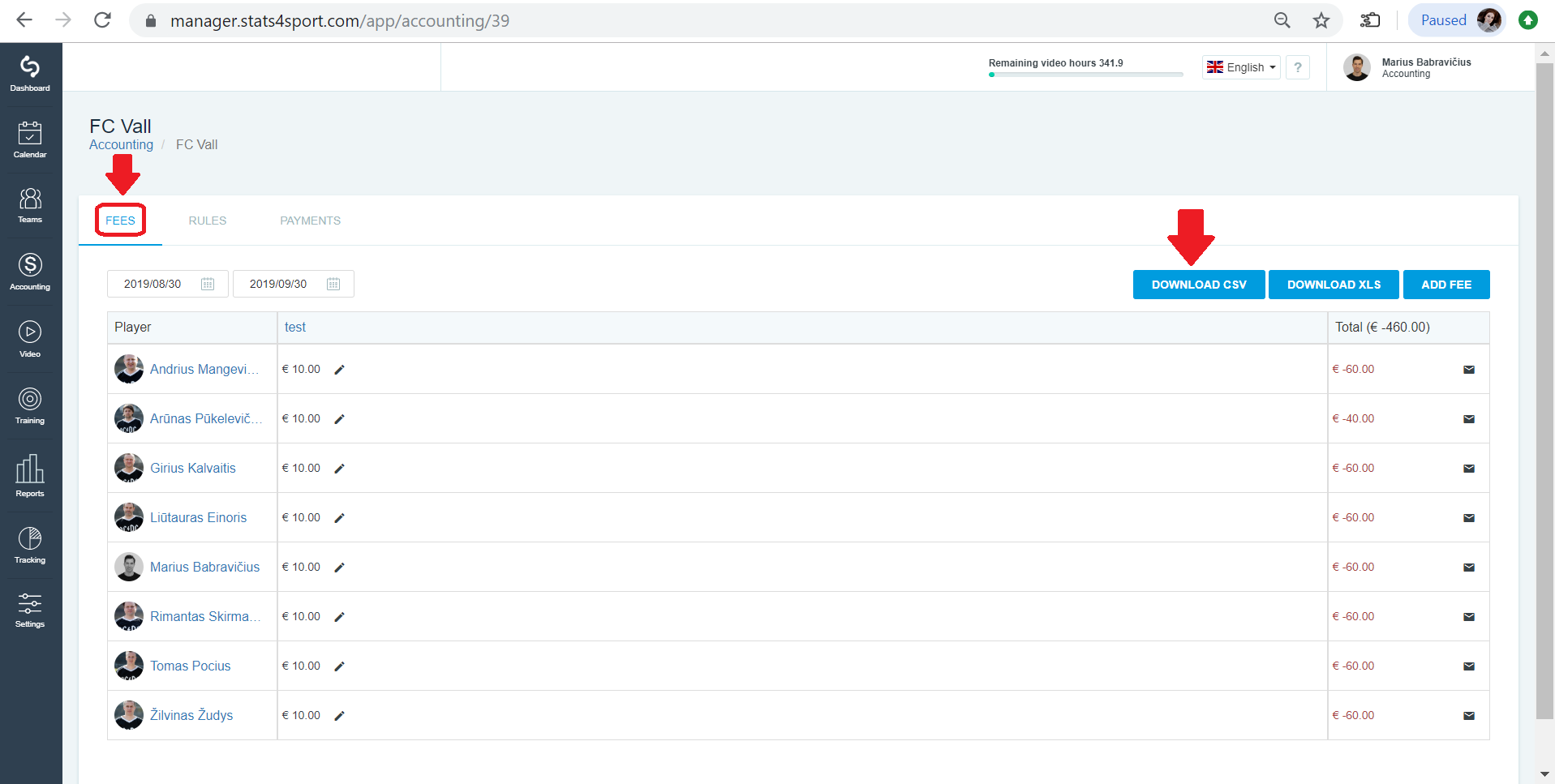Edit Liūtauras Einoris fee pencil icon
This screenshot has width=1555, height=784.
340,518
